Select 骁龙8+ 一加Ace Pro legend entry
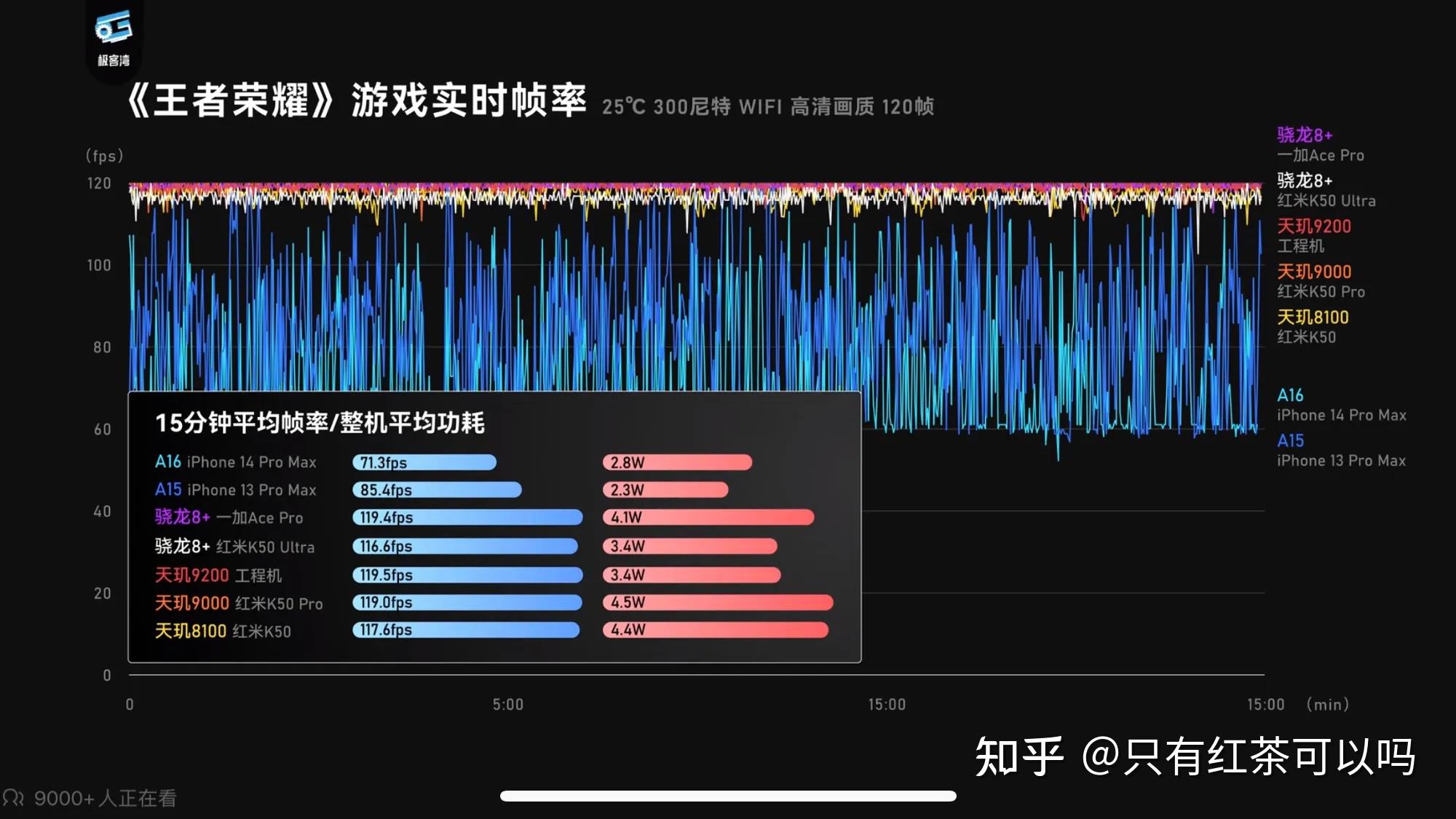 point(1319,145)
